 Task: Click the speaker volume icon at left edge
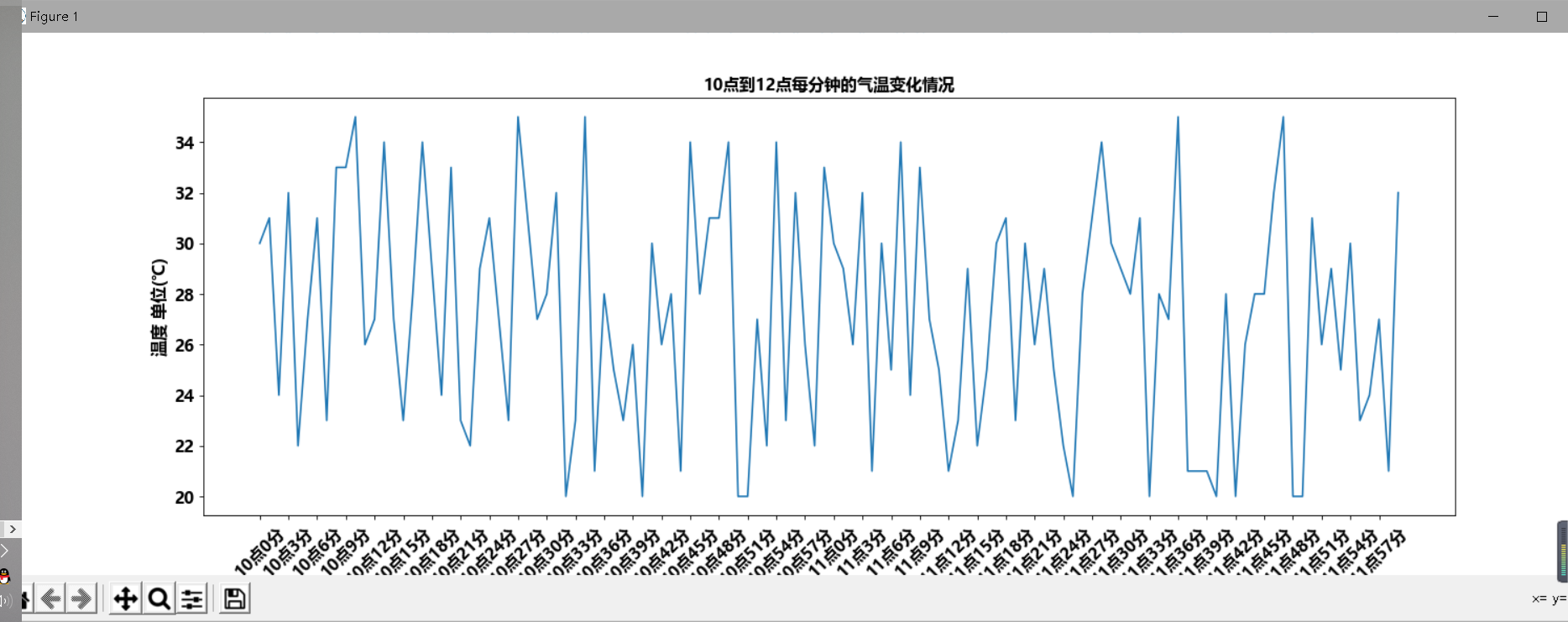click(x=4, y=601)
